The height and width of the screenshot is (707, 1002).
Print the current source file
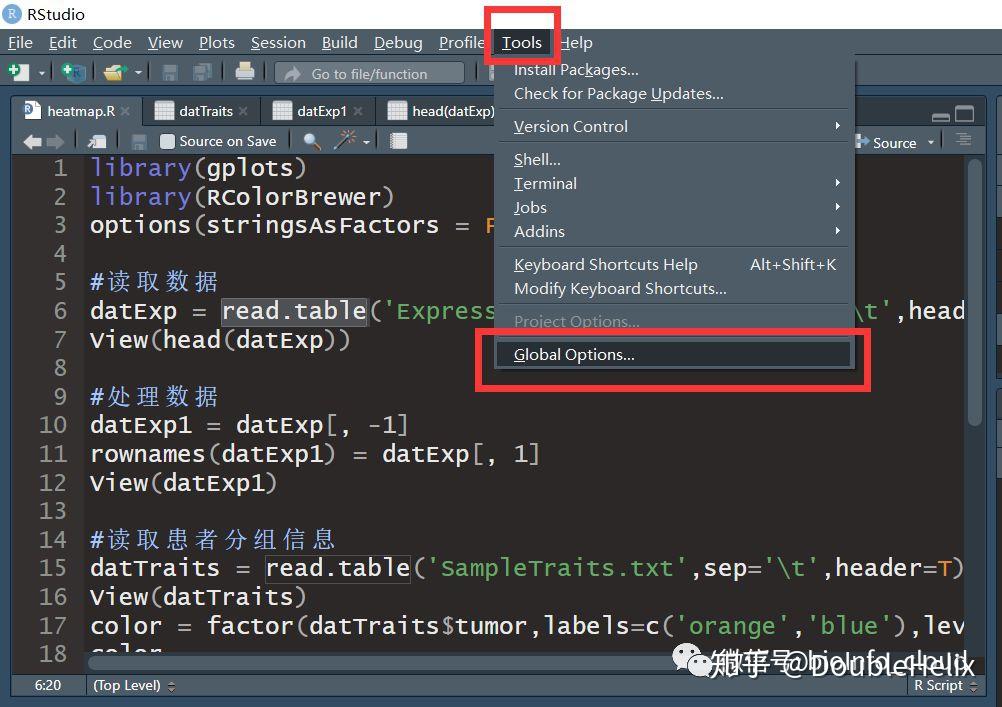tap(245, 72)
